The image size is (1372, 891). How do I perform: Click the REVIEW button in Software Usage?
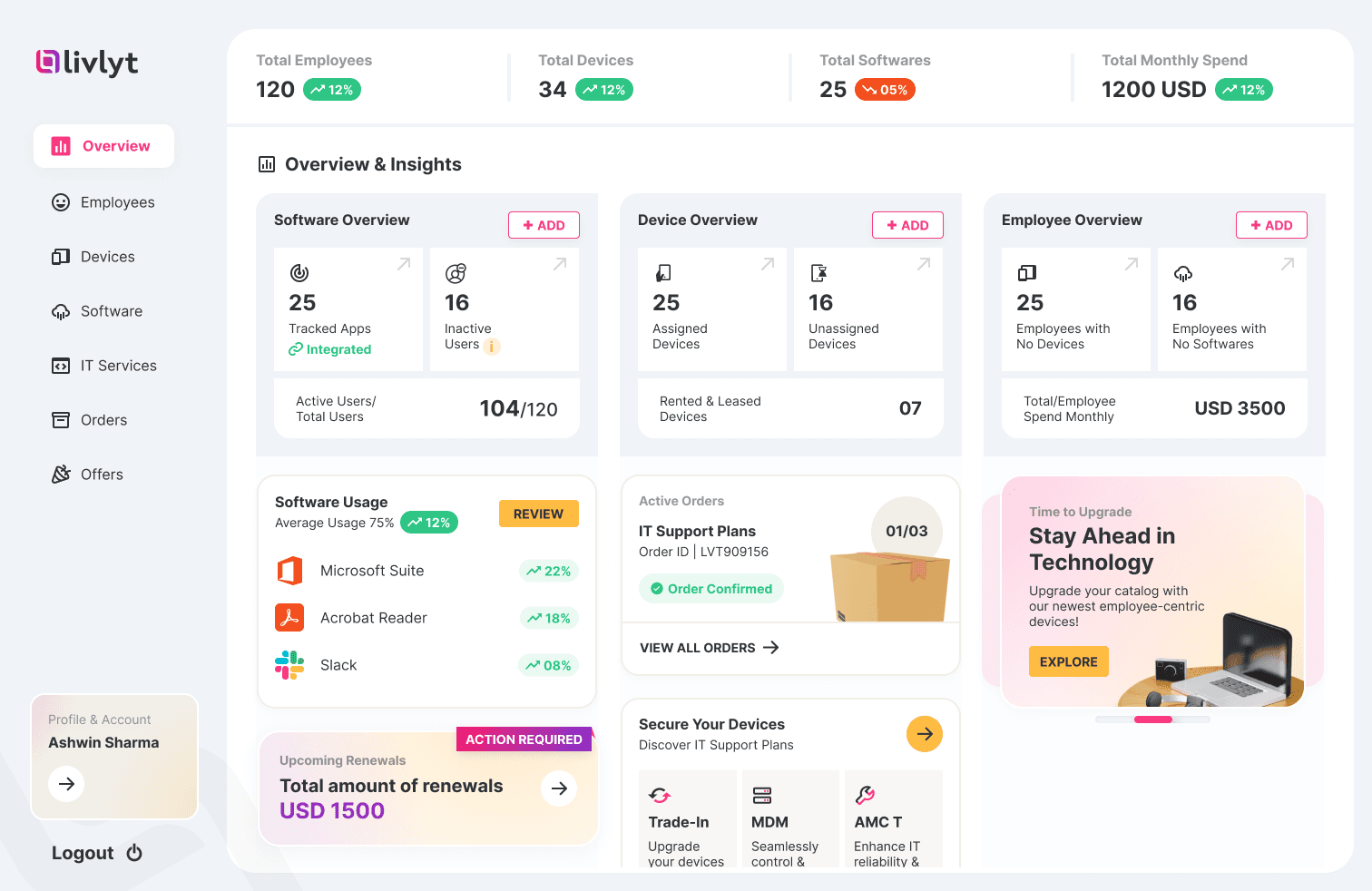click(x=539, y=514)
